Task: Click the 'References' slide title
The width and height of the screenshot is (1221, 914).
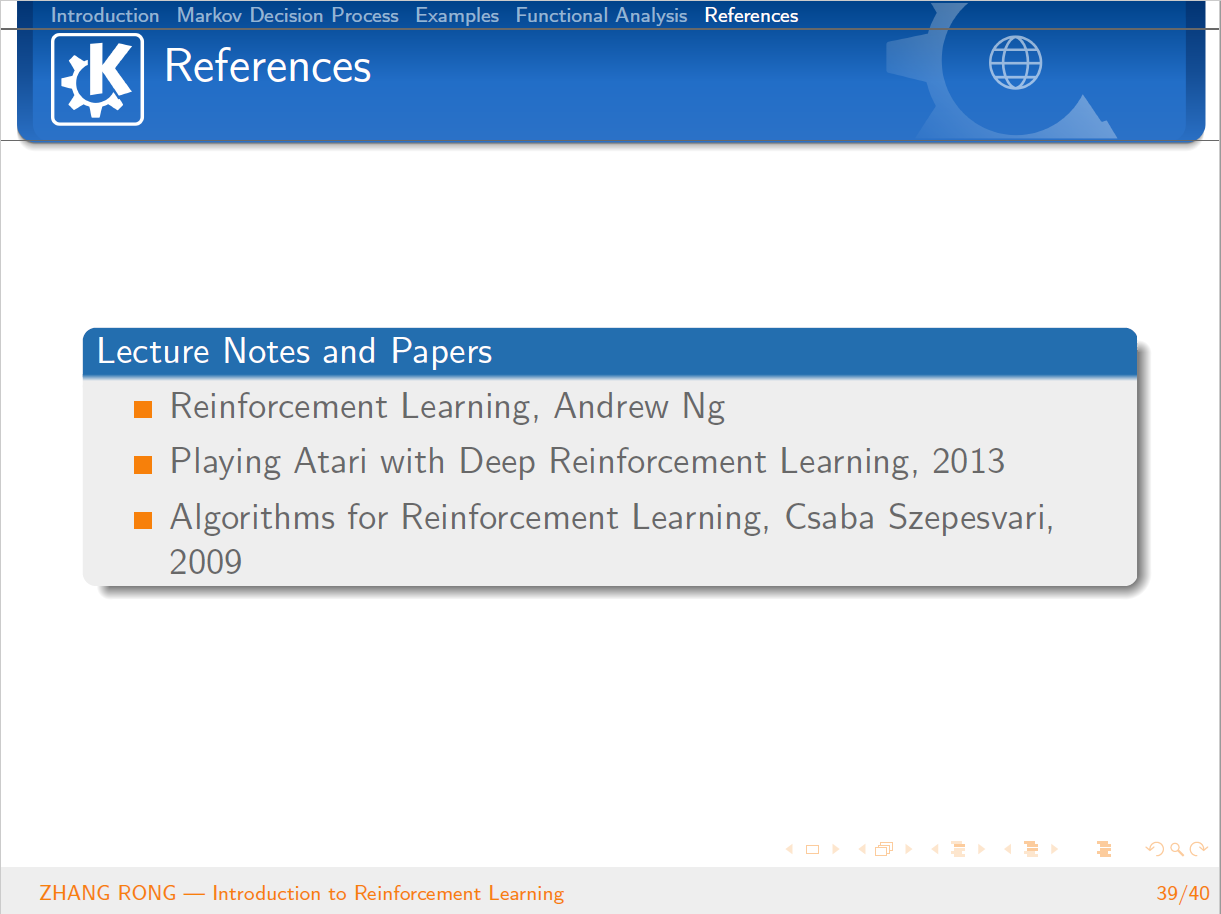Action: [267, 67]
